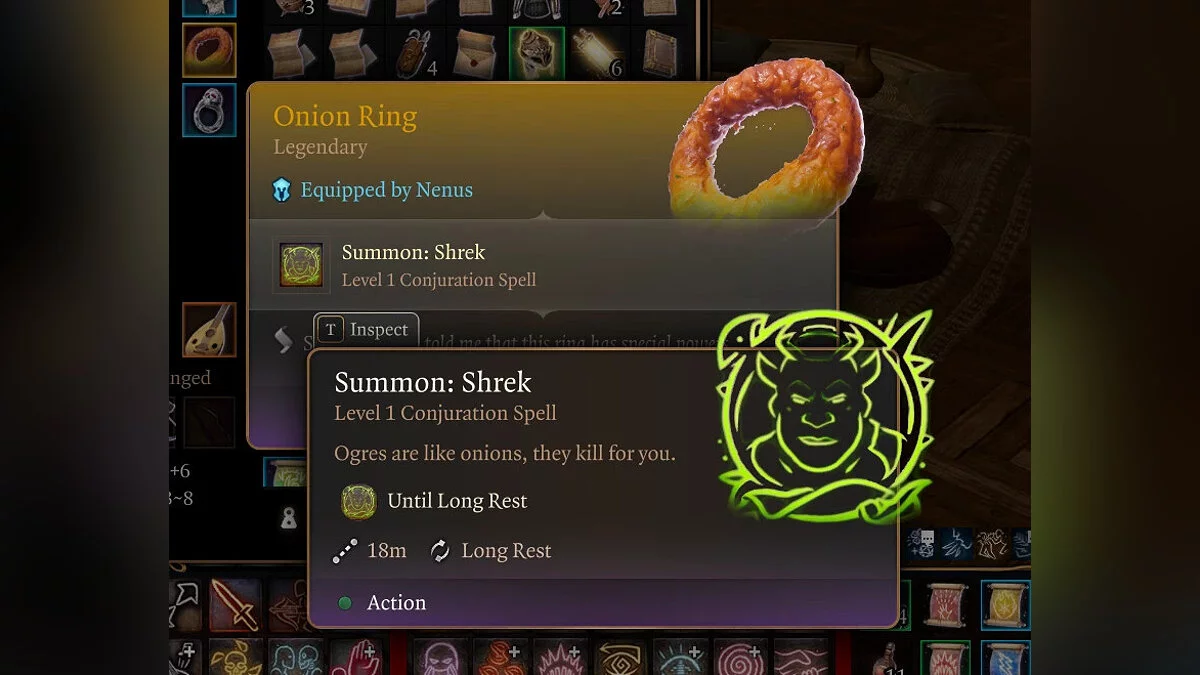Image resolution: width=1200 pixels, height=675 pixels.
Task: Click the skull ring equipment slot
Action: (209, 110)
